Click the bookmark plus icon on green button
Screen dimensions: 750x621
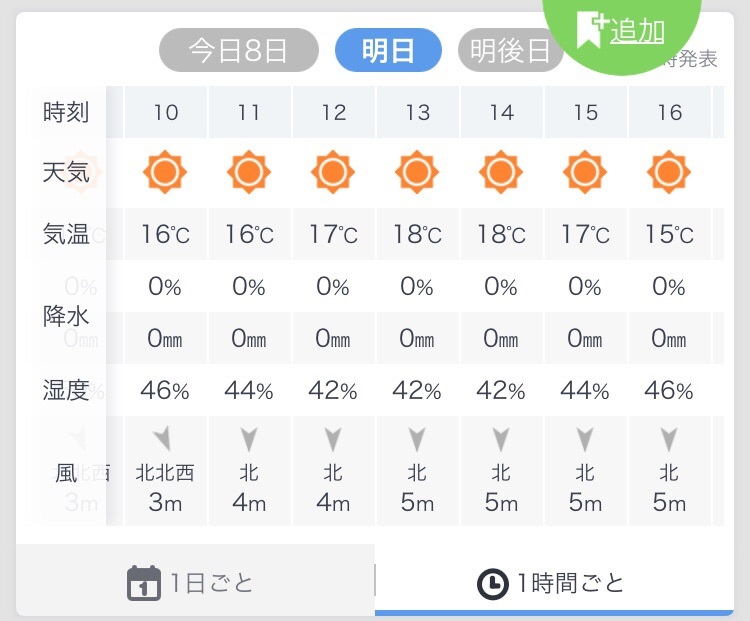pyautogui.click(x=590, y=32)
